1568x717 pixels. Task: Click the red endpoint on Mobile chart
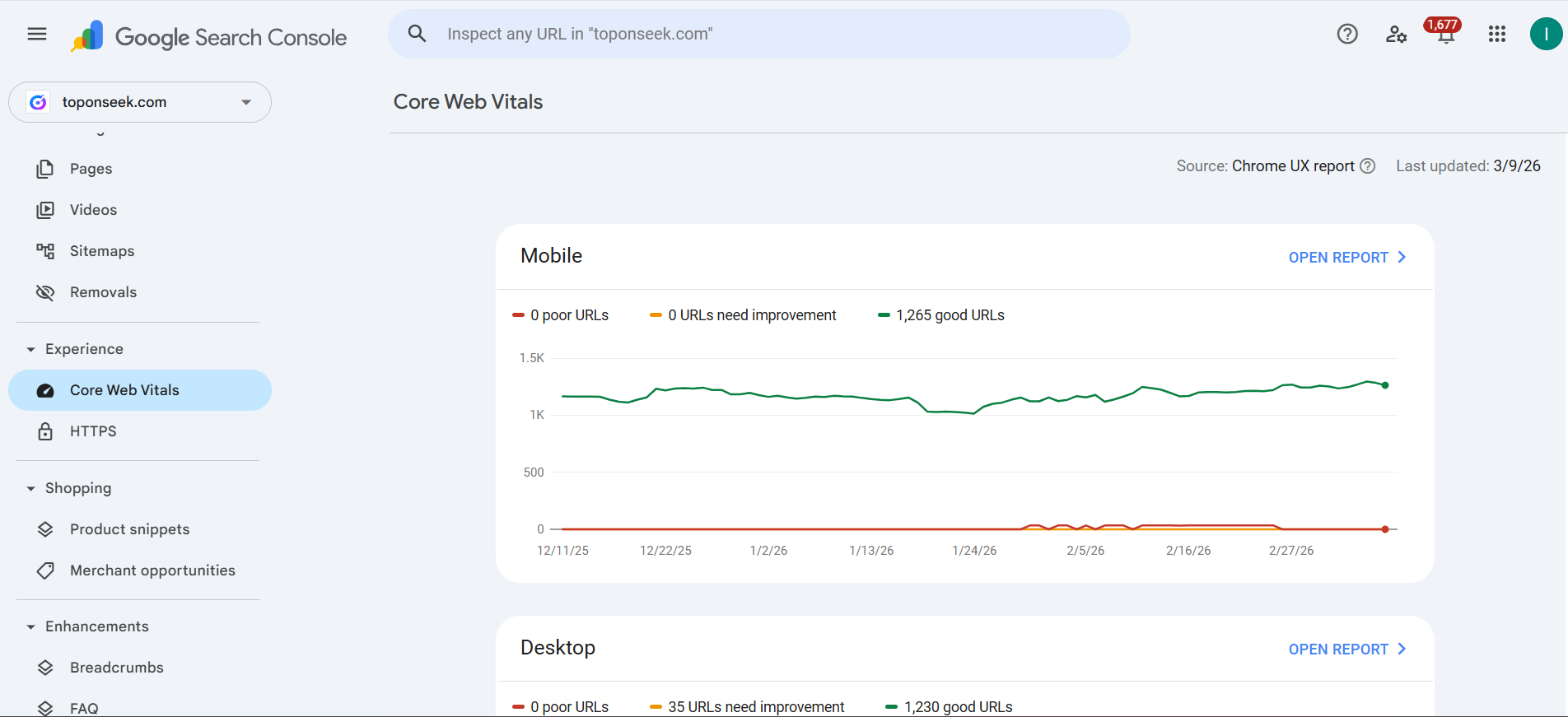point(1385,529)
